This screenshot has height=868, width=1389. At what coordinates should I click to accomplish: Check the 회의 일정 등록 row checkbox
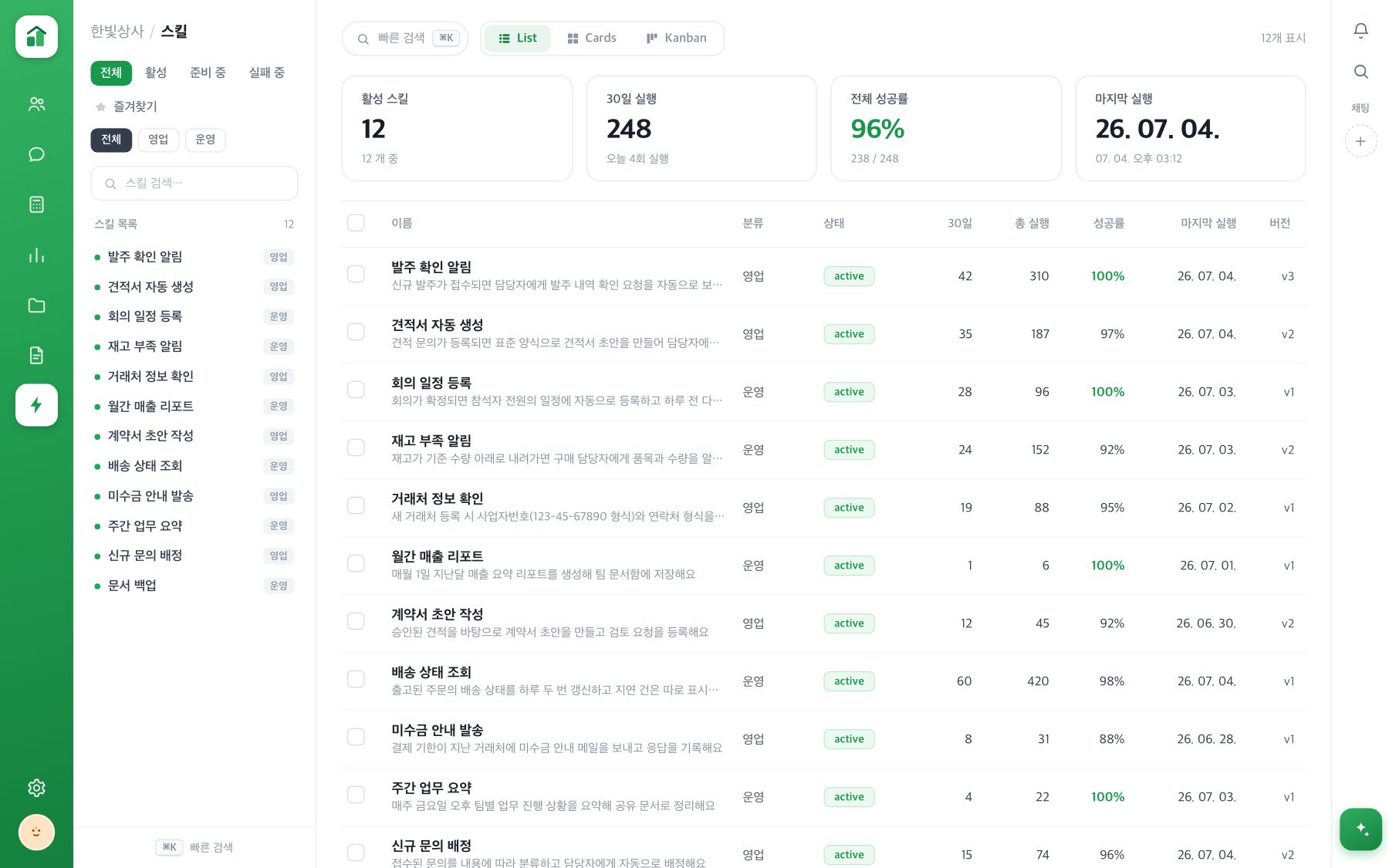[x=356, y=390]
